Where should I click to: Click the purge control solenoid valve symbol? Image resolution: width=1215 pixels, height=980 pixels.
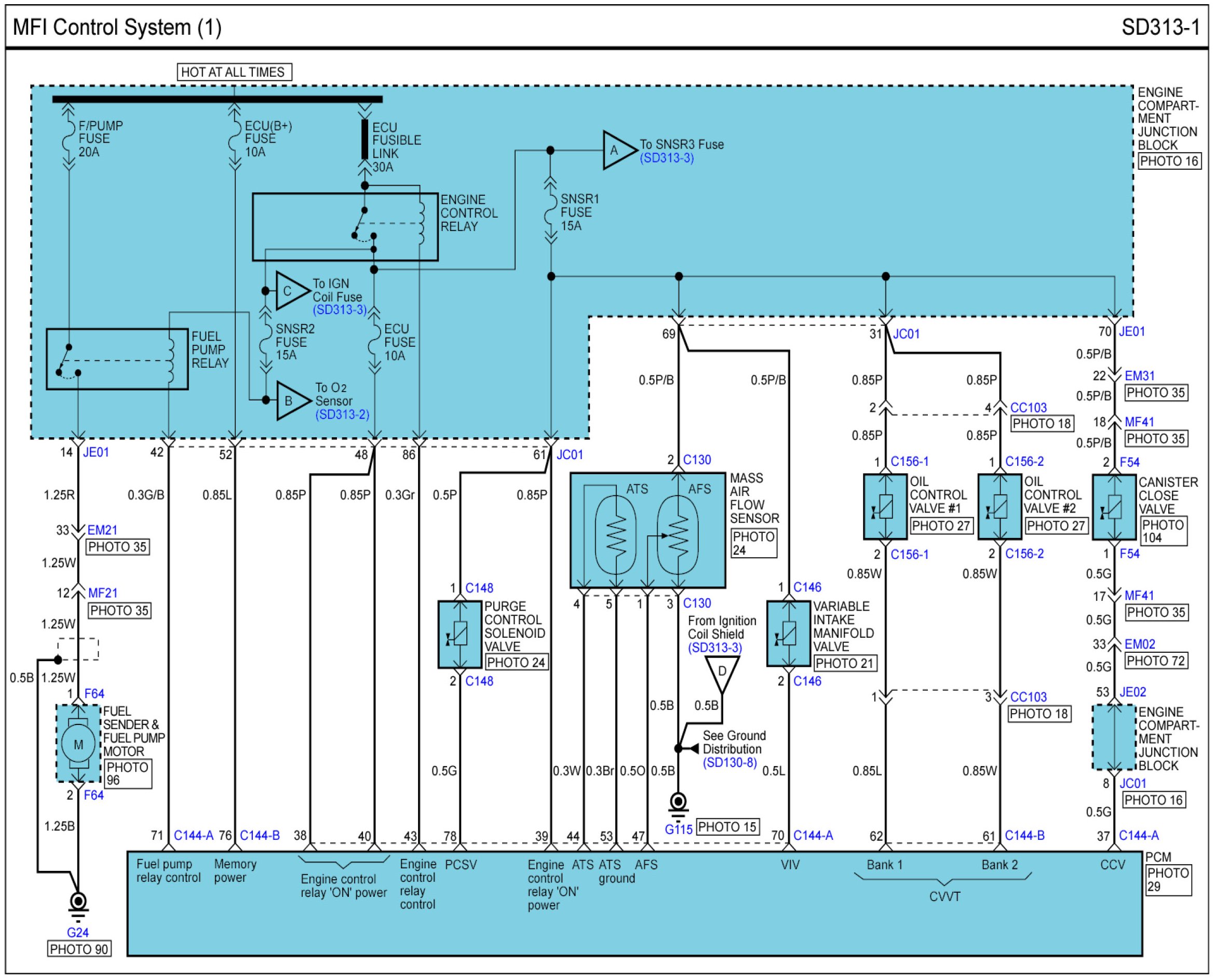tap(460, 635)
